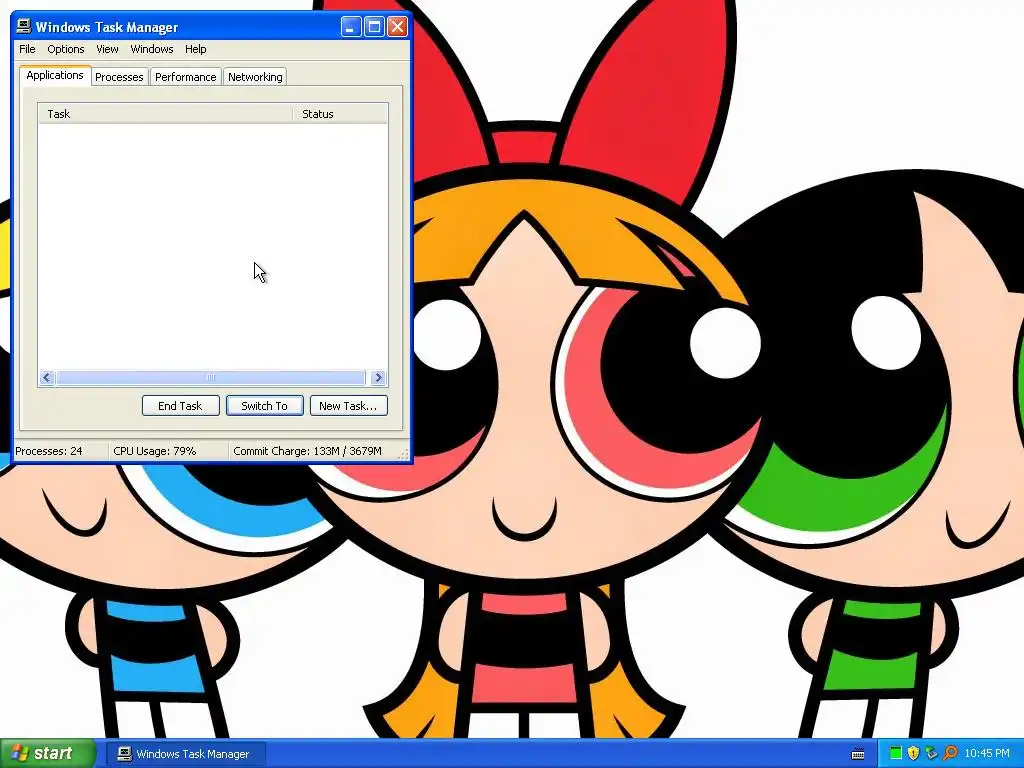
Task: Switch to the Applications tab
Action: [x=55, y=75]
